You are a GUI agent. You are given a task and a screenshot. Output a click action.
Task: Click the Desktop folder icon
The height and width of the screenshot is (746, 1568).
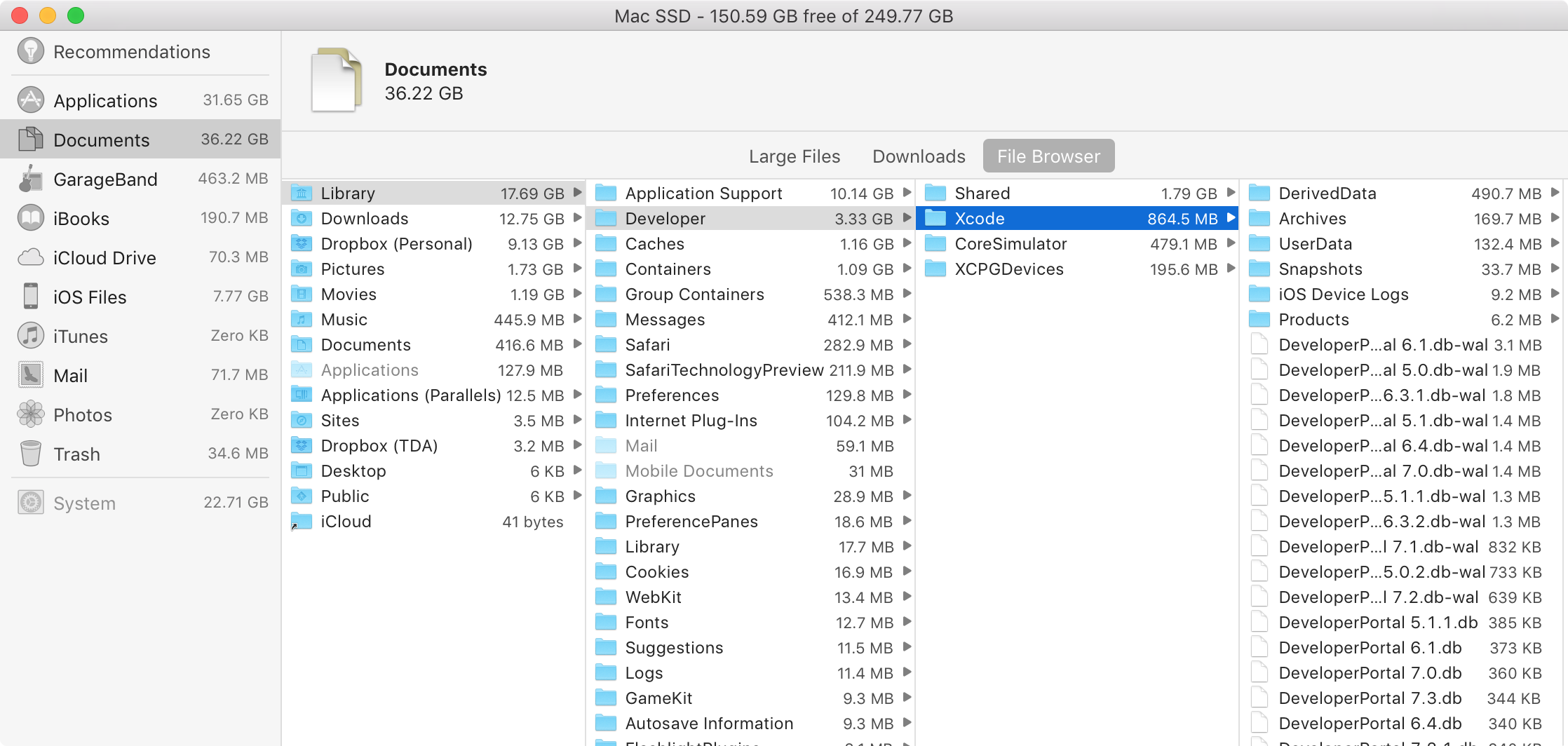[302, 471]
